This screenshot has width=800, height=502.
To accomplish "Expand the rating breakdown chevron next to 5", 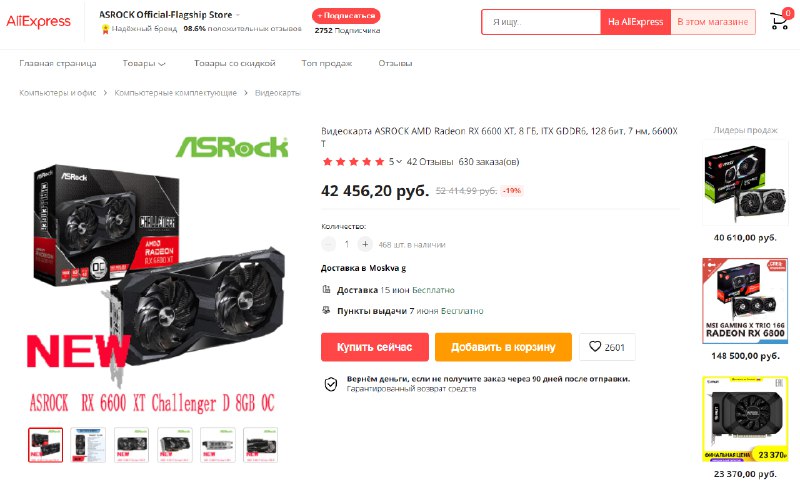I will pyautogui.click(x=399, y=162).
